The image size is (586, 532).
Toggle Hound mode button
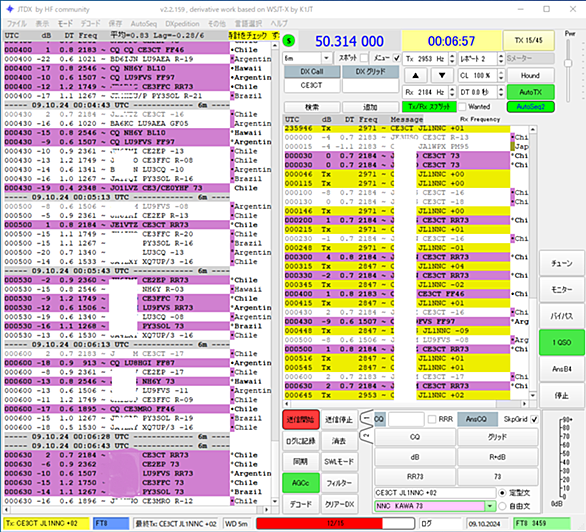click(x=530, y=75)
